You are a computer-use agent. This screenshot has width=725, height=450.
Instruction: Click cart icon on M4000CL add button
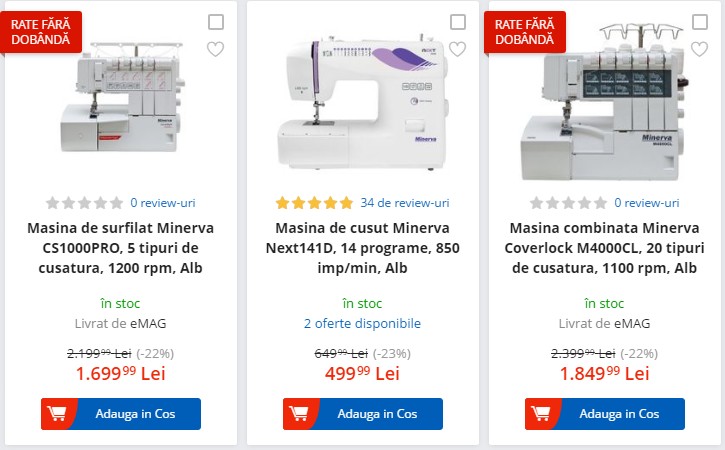point(543,414)
